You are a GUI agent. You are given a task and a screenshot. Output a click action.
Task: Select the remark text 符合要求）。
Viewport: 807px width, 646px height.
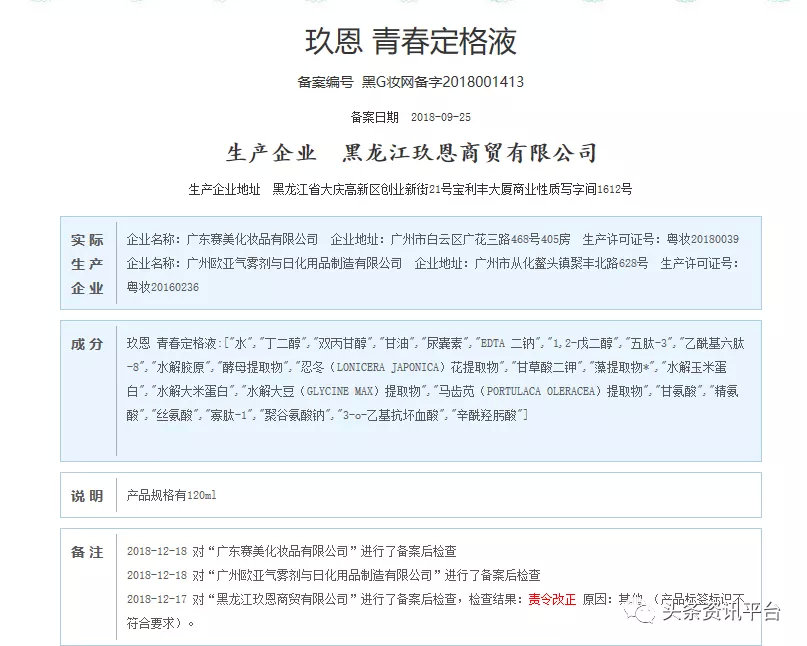pyautogui.click(x=161, y=623)
